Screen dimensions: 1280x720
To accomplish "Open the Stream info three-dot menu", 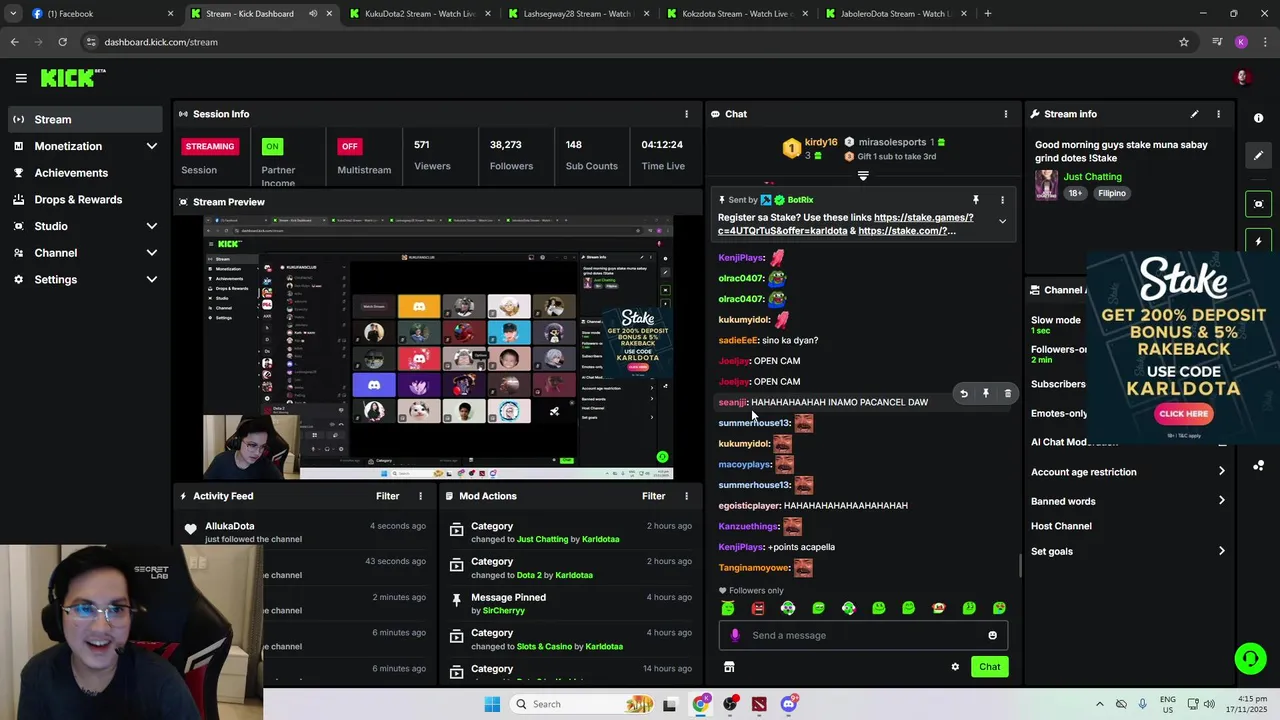I will click(1218, 114).
